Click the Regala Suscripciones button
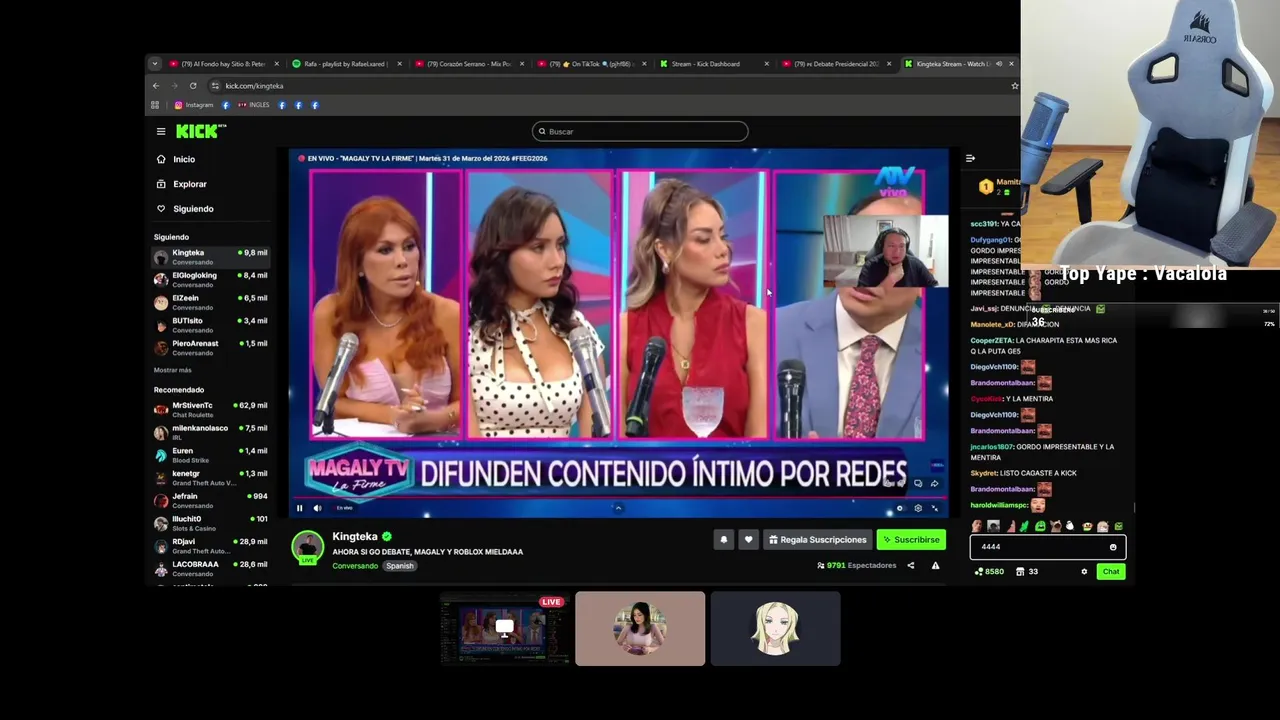The width and height of the screenshot is (1280, 720). point(817,540)
